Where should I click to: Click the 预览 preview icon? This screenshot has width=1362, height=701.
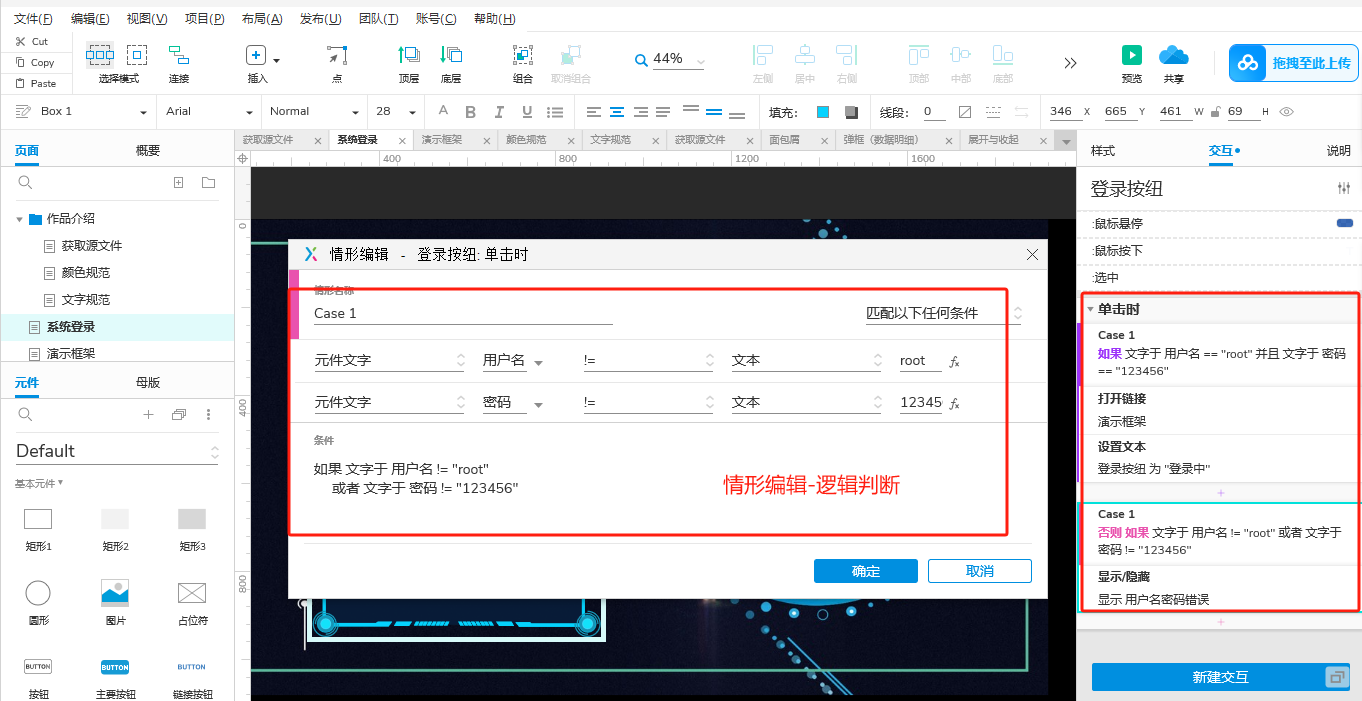[1132, 55]
